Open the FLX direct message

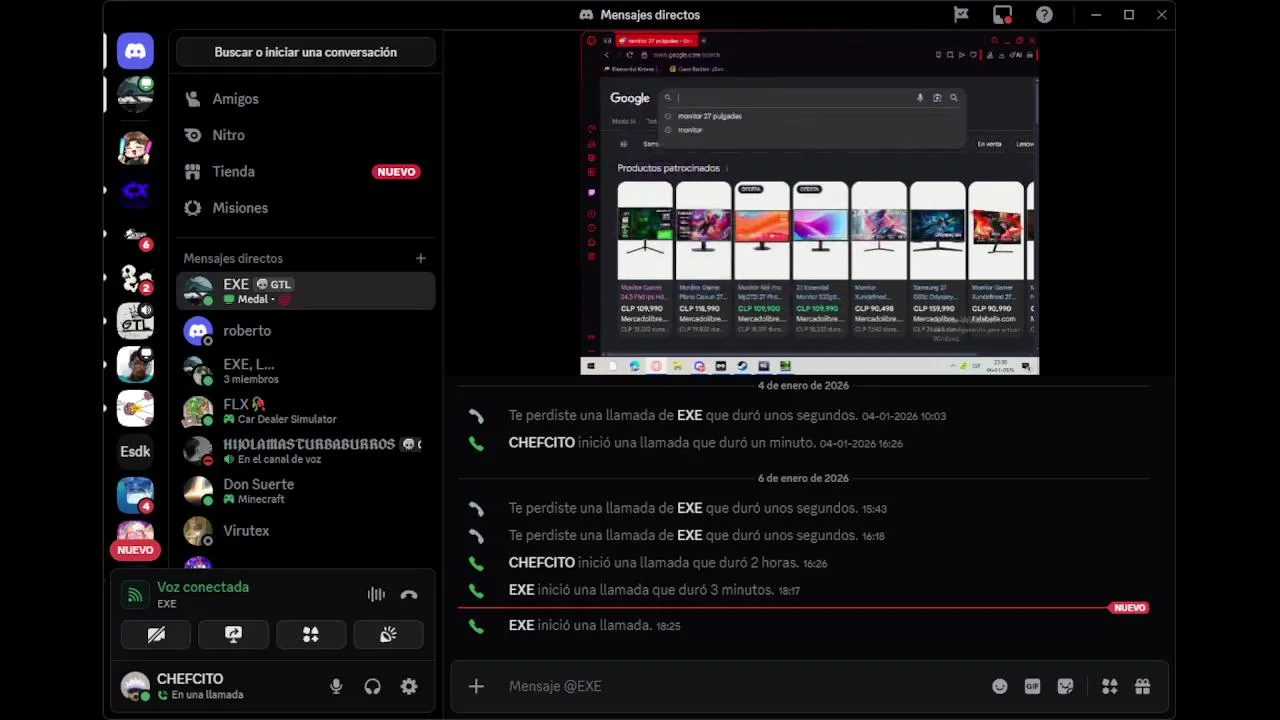305,411
